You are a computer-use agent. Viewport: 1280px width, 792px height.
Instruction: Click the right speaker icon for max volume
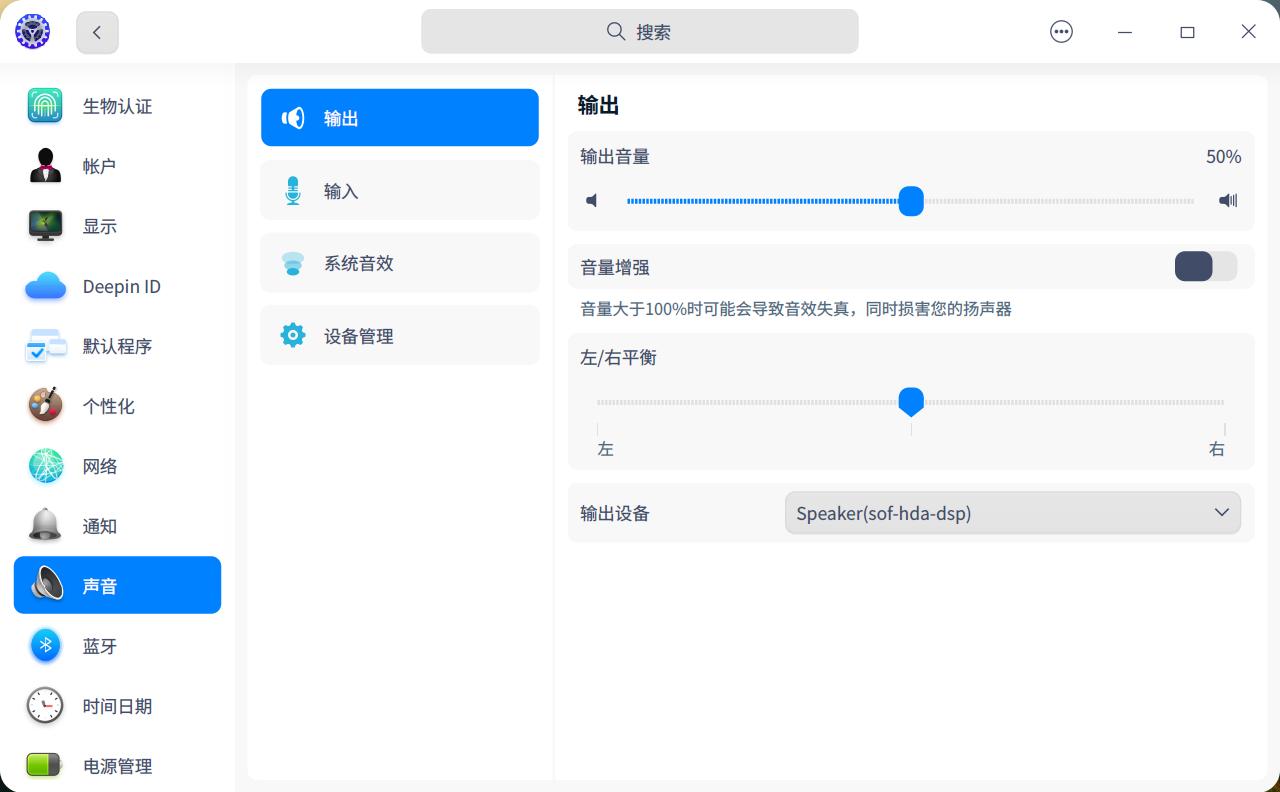(x=1227, y=200)
